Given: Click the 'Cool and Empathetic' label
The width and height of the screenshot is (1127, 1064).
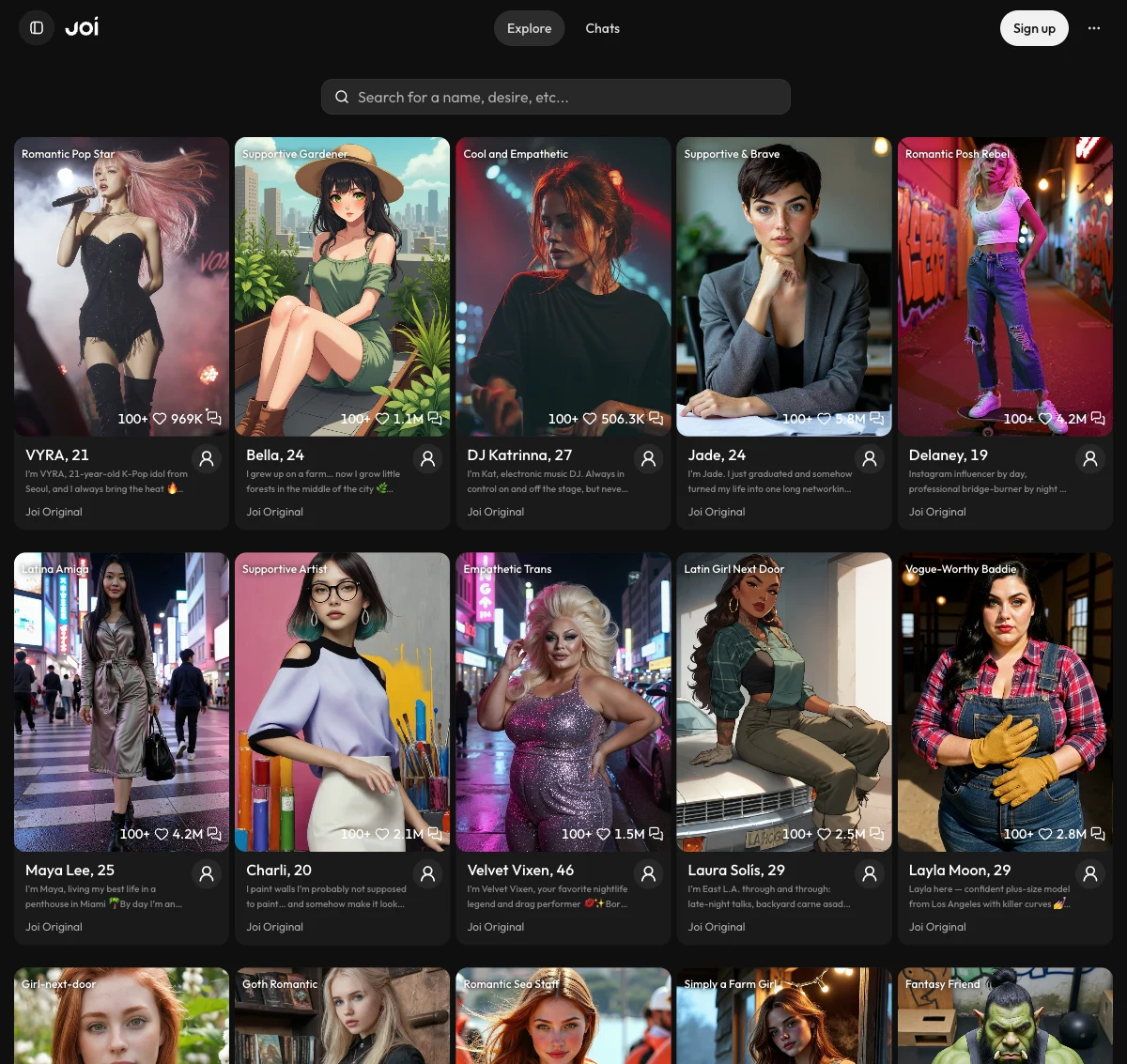Looking at the screenshot, I should coord(516,154).
